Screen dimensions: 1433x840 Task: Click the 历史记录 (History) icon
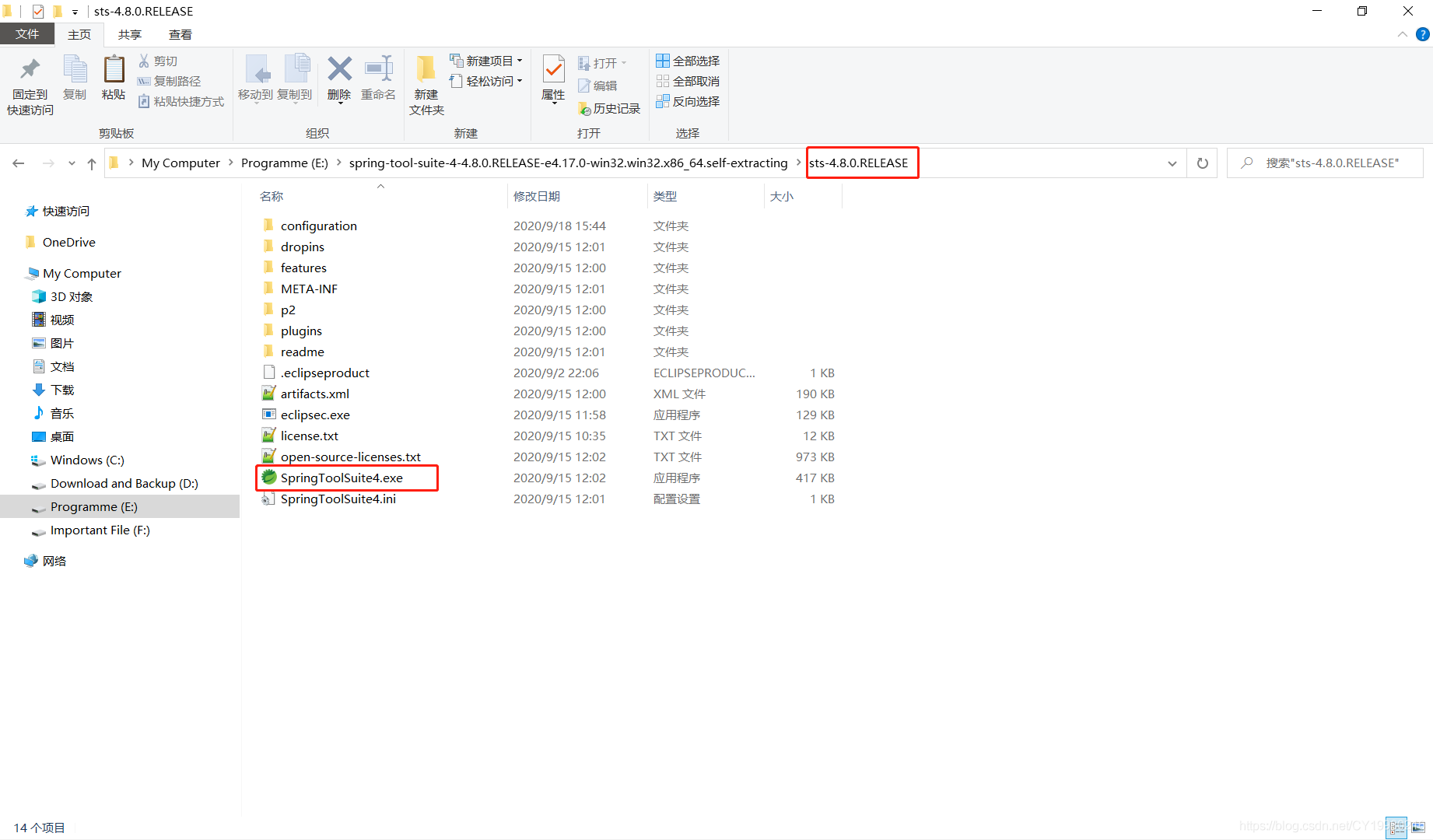[583, 108]
